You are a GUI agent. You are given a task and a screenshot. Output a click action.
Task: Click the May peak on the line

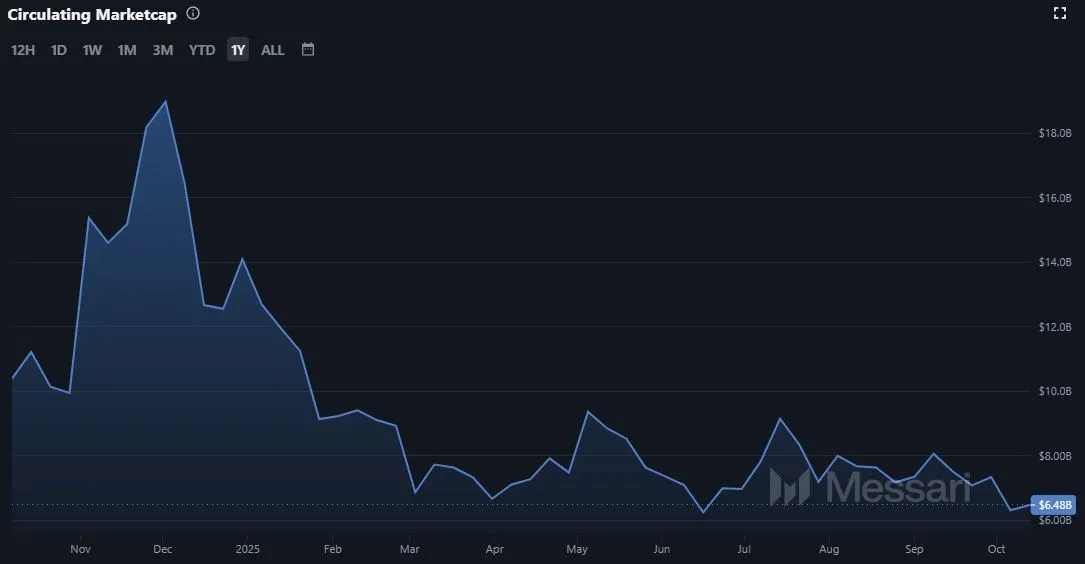(588, 412)
